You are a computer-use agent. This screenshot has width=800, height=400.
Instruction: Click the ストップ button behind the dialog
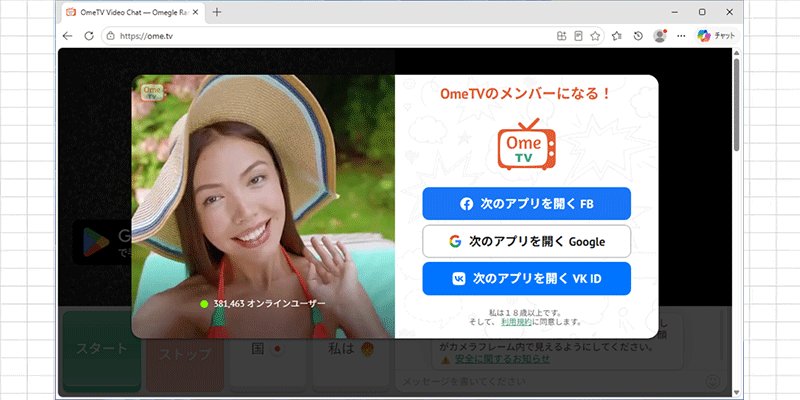click(x=185, y=353)
